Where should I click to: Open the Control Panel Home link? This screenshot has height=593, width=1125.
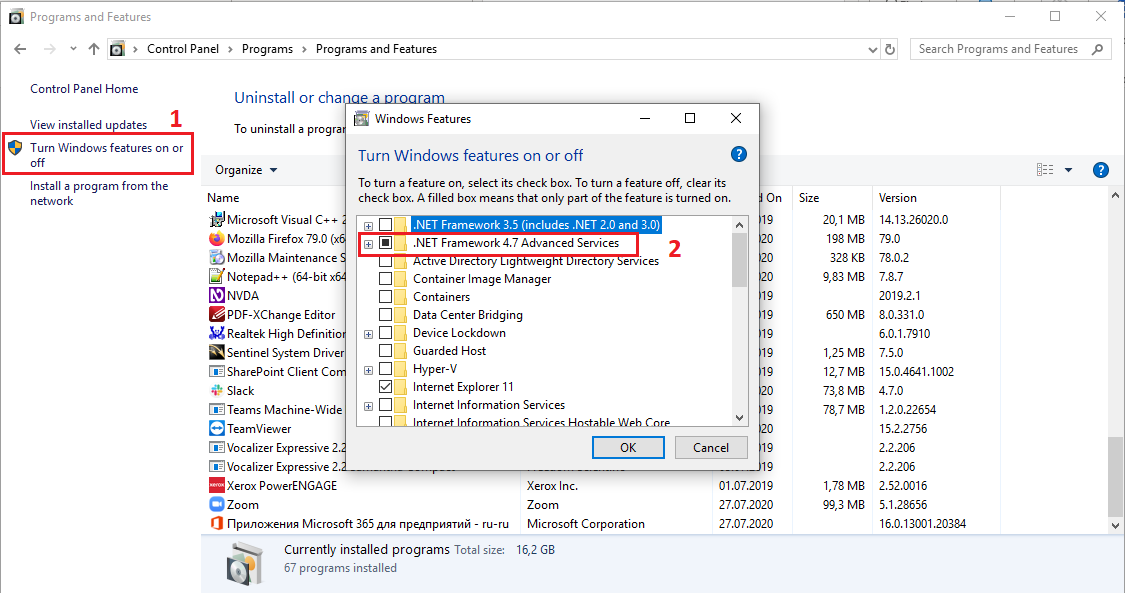point(84,89)
